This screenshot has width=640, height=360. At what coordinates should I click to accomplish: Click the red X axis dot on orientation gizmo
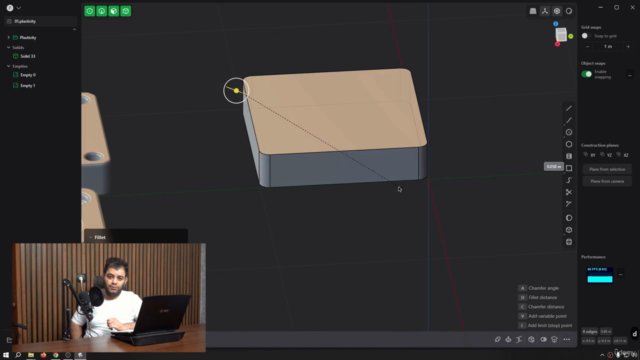coord(557,44)
